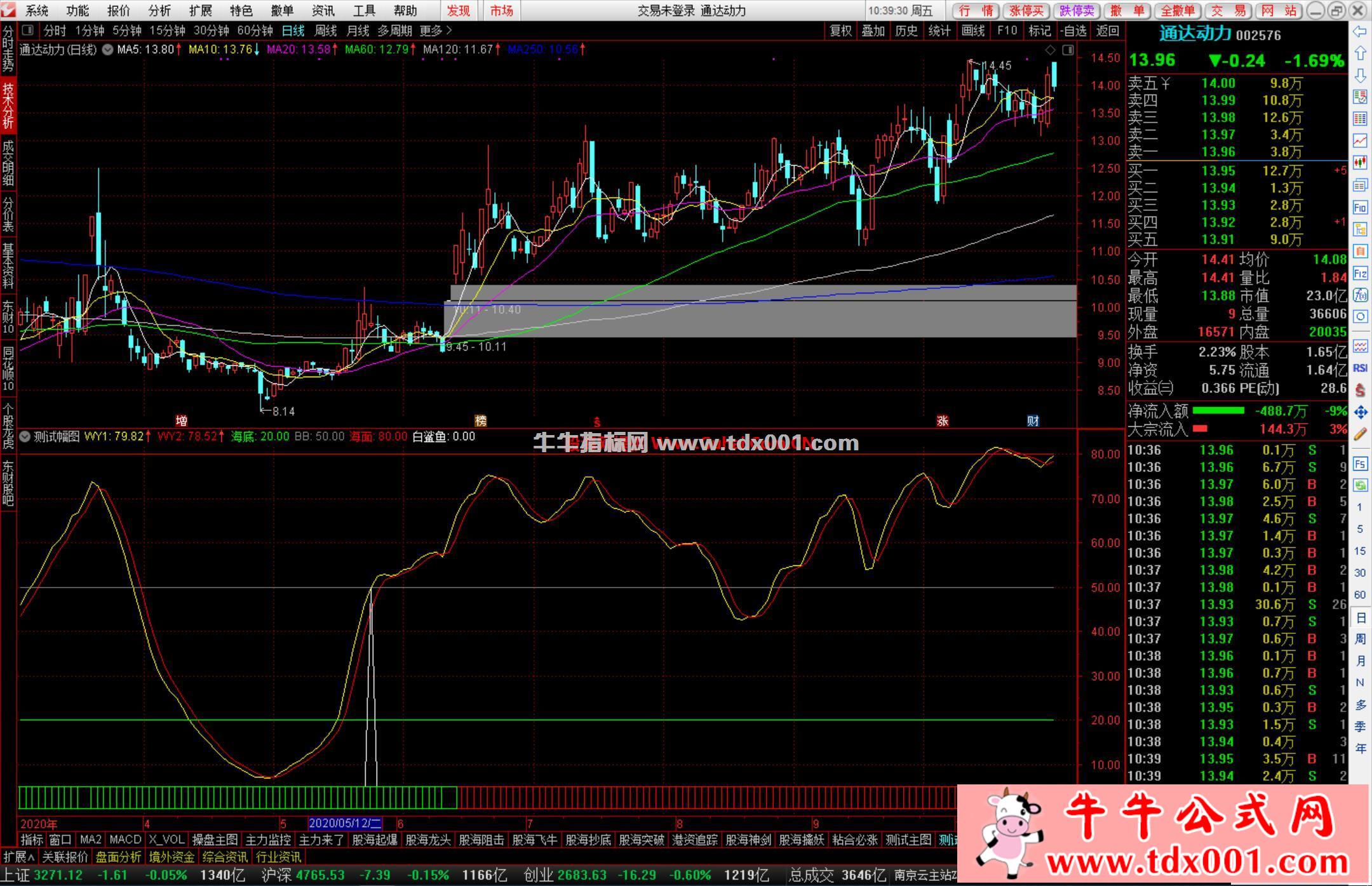Viewport: 1372px width, 886px height.
Task: Click the F10 company info icon in sidebar
Action: pyautogui.click(x=1360, y=207)
